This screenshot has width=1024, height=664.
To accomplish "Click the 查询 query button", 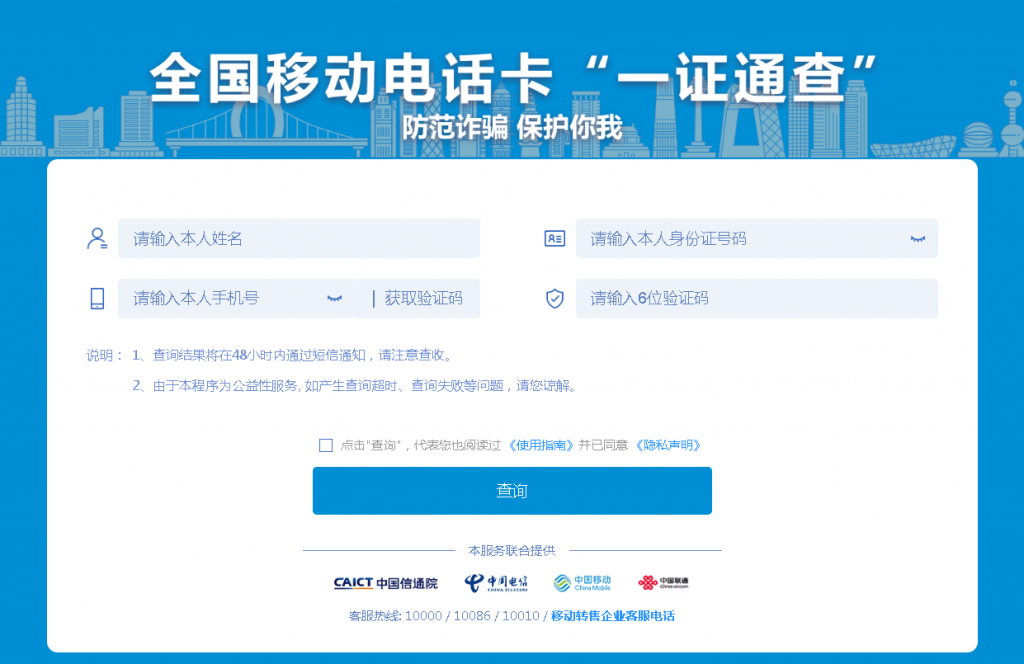I will 513,490.
